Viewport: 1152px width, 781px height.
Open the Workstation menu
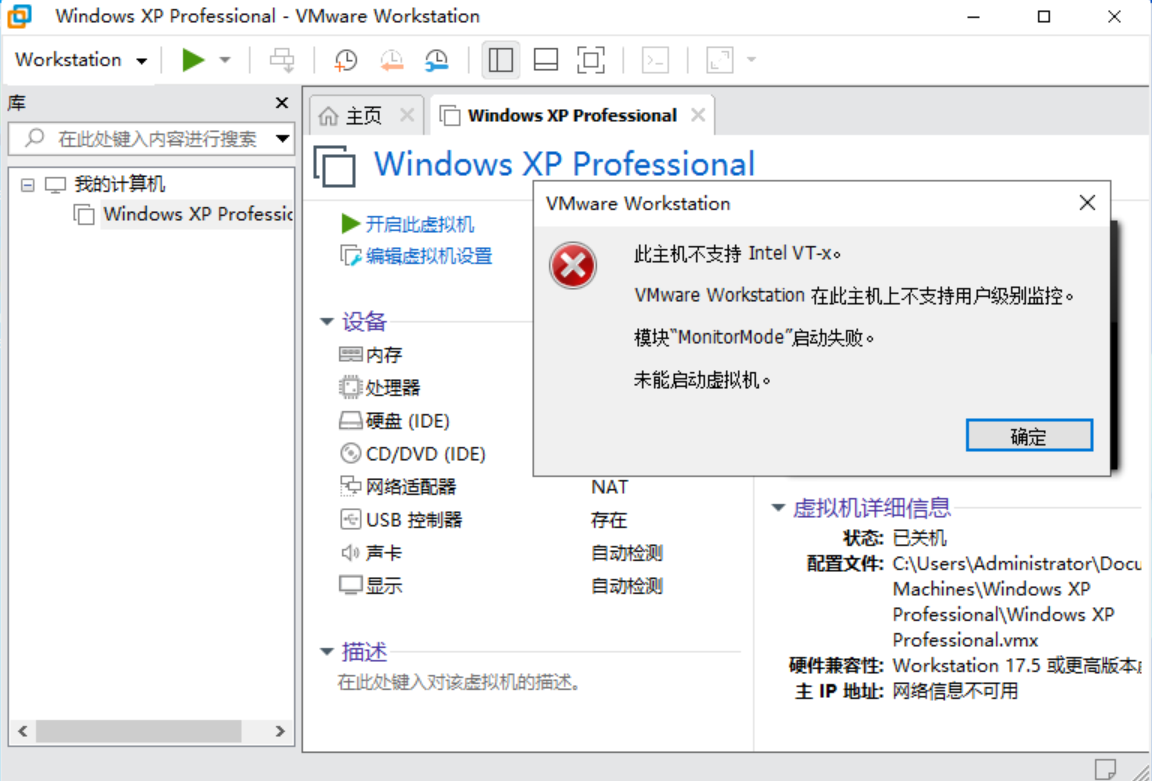click(81, 60)
